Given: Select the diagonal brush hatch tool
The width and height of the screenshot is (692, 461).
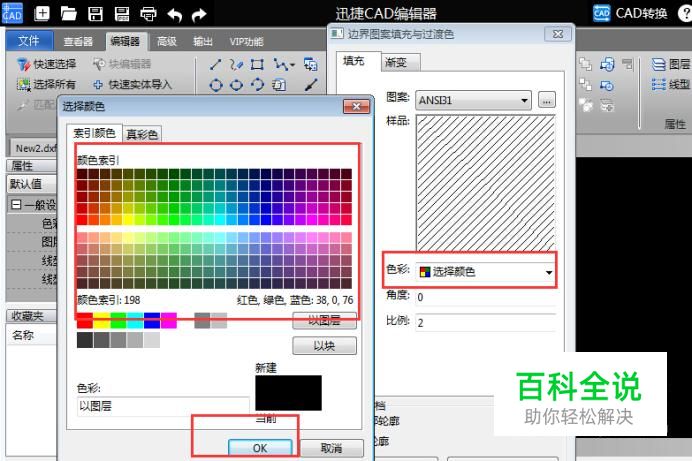Looking at the screenshot, I should coord(311,84).
